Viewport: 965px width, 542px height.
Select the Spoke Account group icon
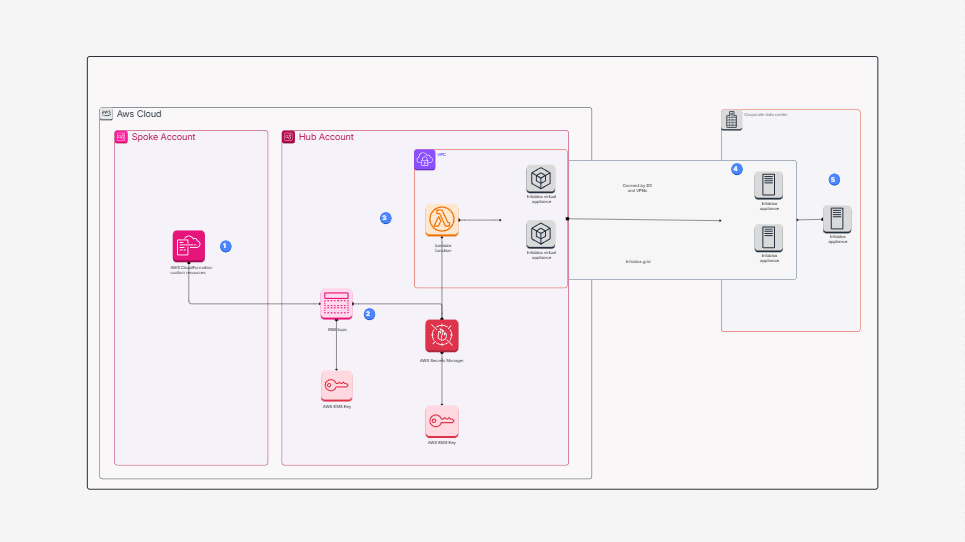click(x=121, y=137)
